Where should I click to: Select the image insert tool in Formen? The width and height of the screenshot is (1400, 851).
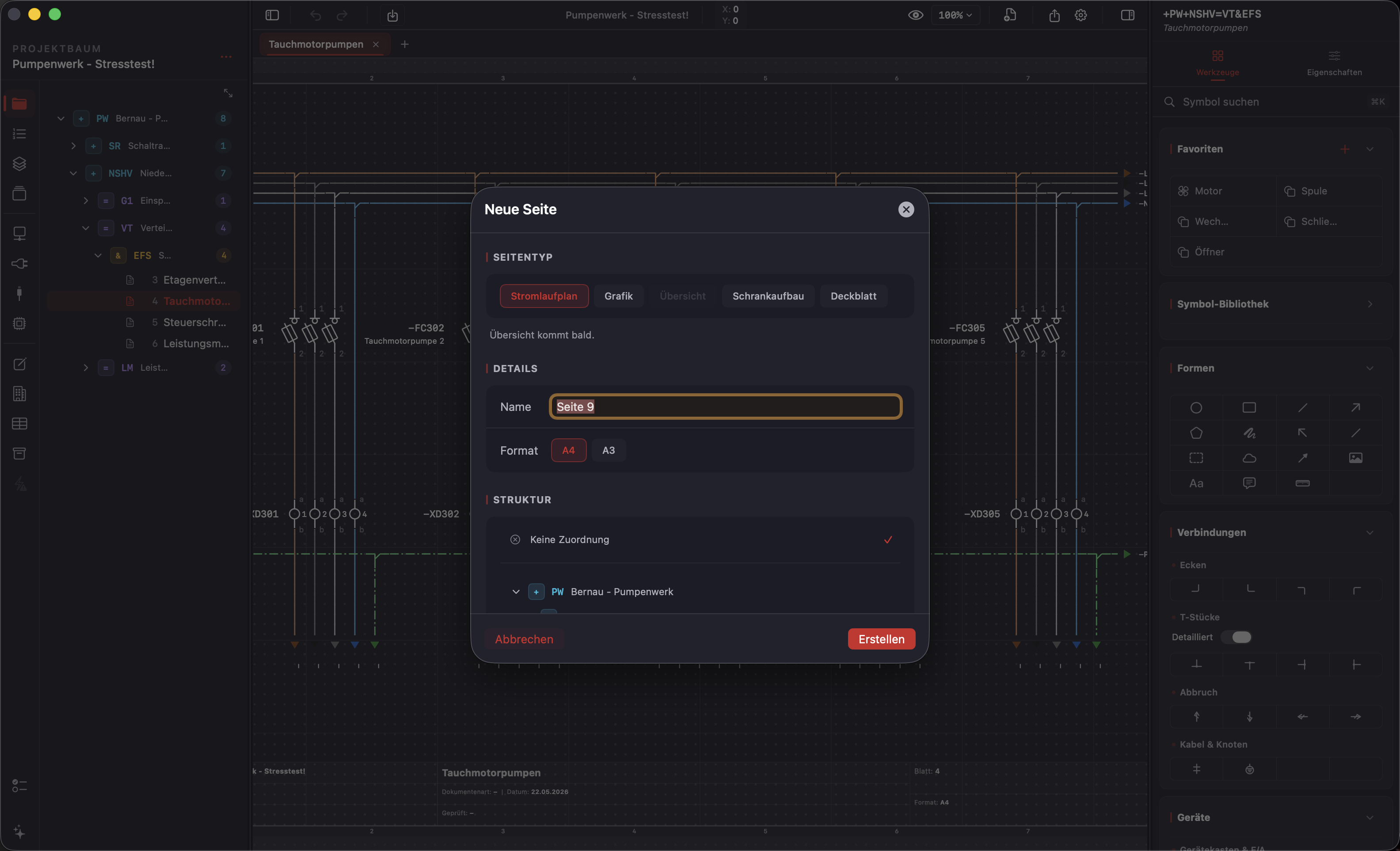[1356, 458]
